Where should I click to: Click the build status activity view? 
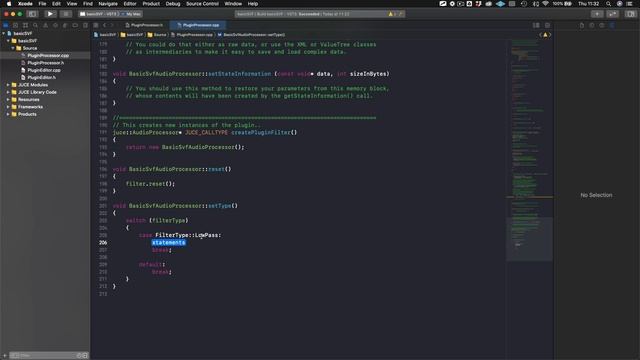(x=320, y=14)
